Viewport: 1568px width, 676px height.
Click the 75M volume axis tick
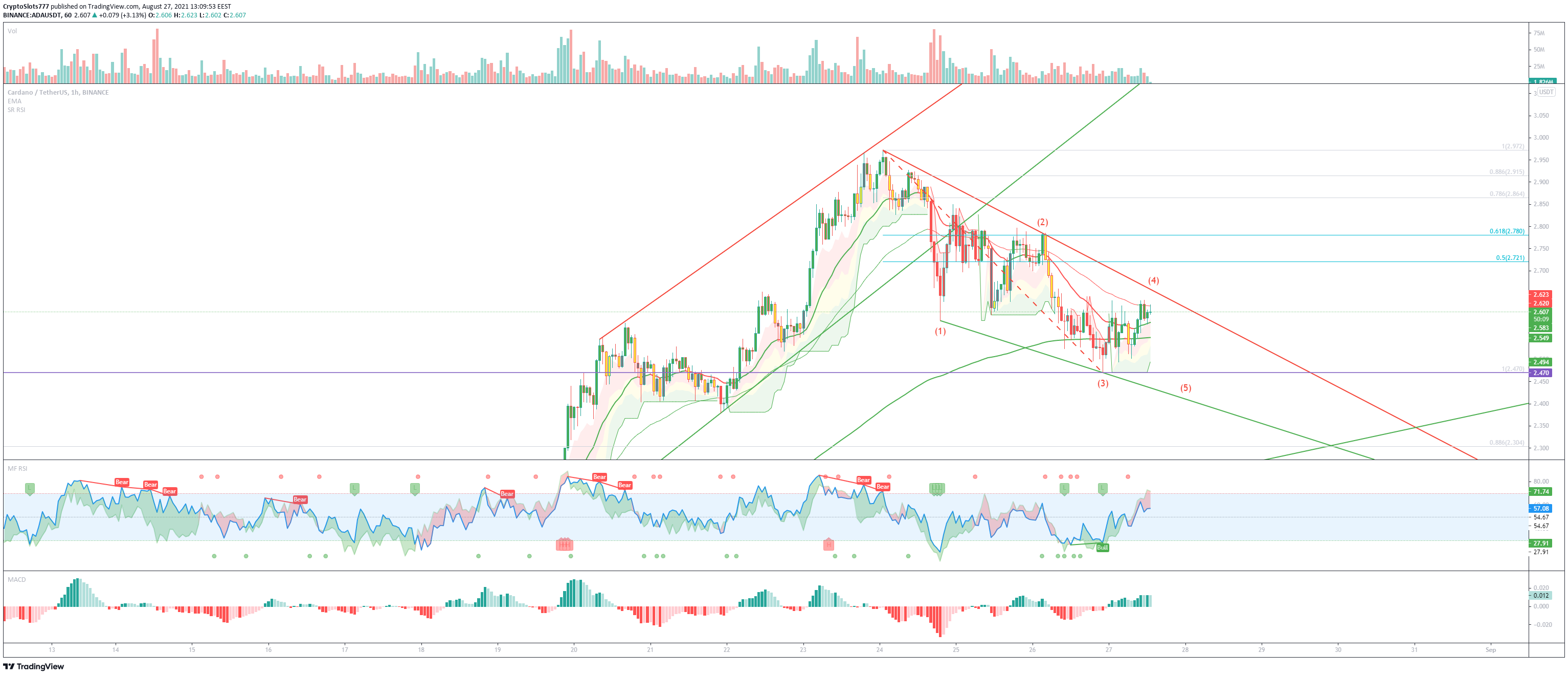(1539, 33)
